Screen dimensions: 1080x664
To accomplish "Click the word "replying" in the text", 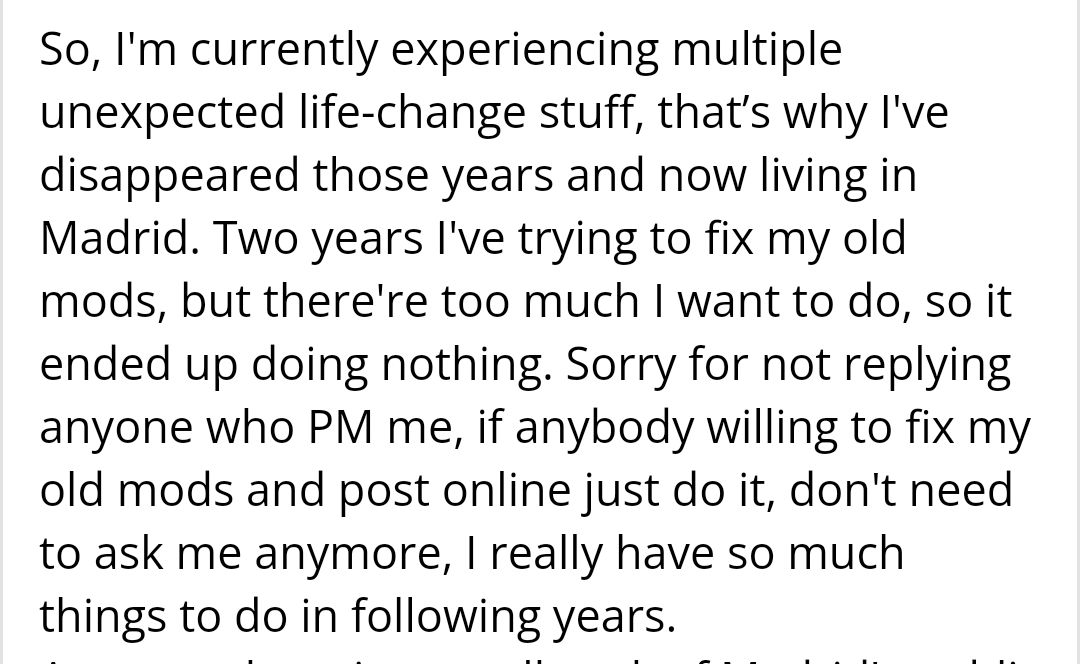I will (x=927, y=366).
